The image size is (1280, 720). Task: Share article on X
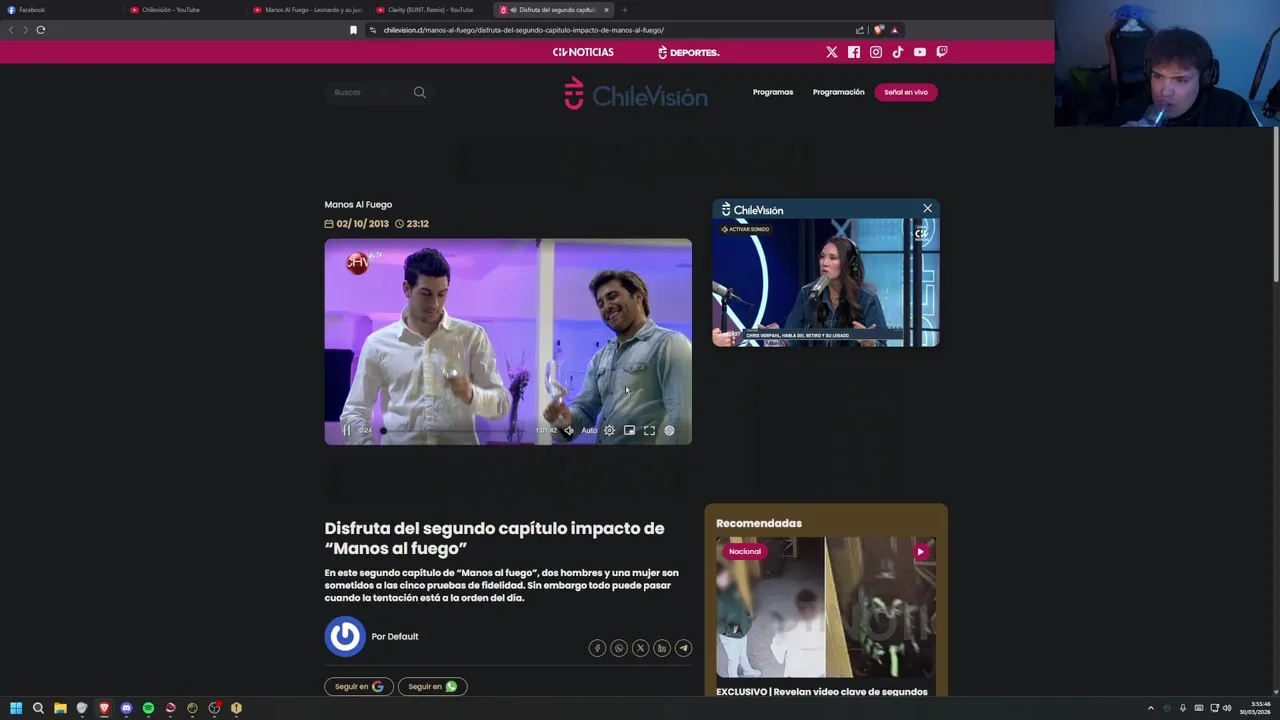[640, 648]
